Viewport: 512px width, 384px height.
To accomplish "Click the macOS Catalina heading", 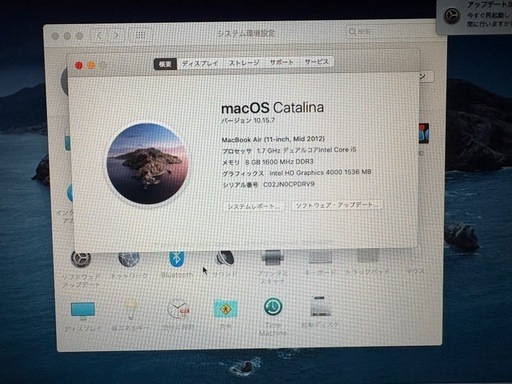I will (x=272, y=108).
